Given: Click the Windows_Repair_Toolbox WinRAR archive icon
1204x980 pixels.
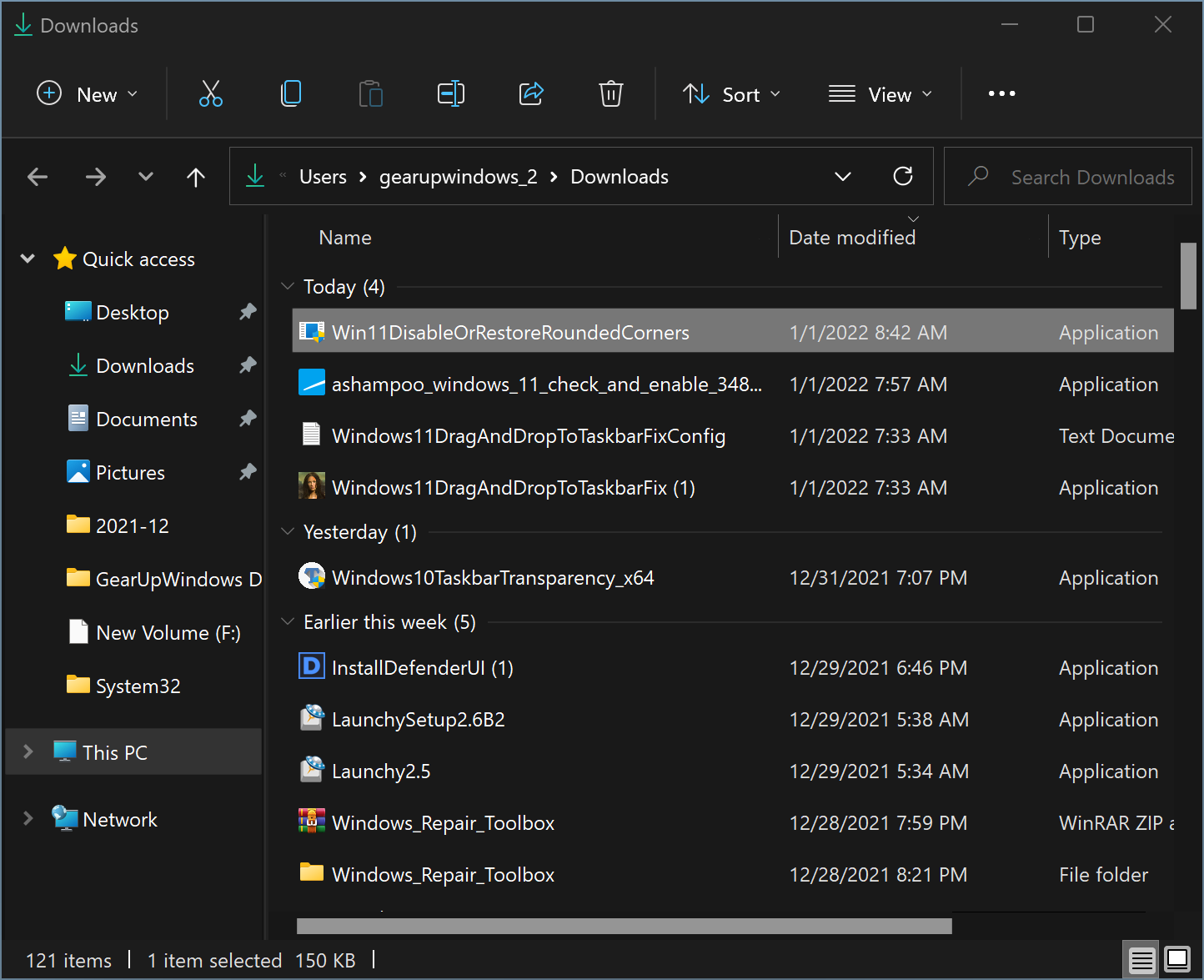Looking at the screenshot, I should coord(312,822).
